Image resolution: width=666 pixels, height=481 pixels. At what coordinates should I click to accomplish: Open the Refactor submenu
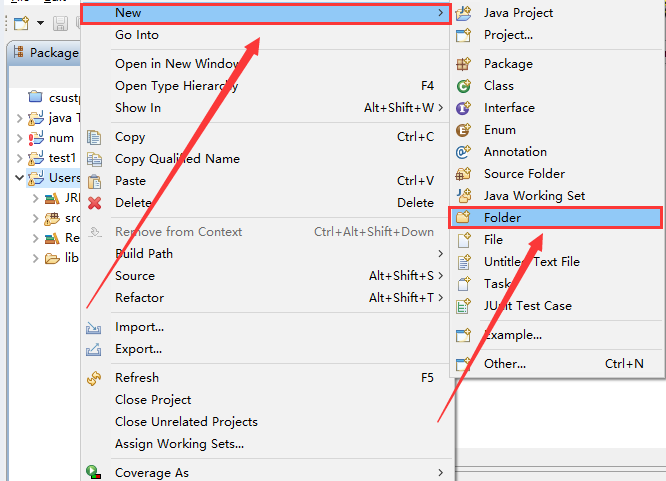pos(266,298)
